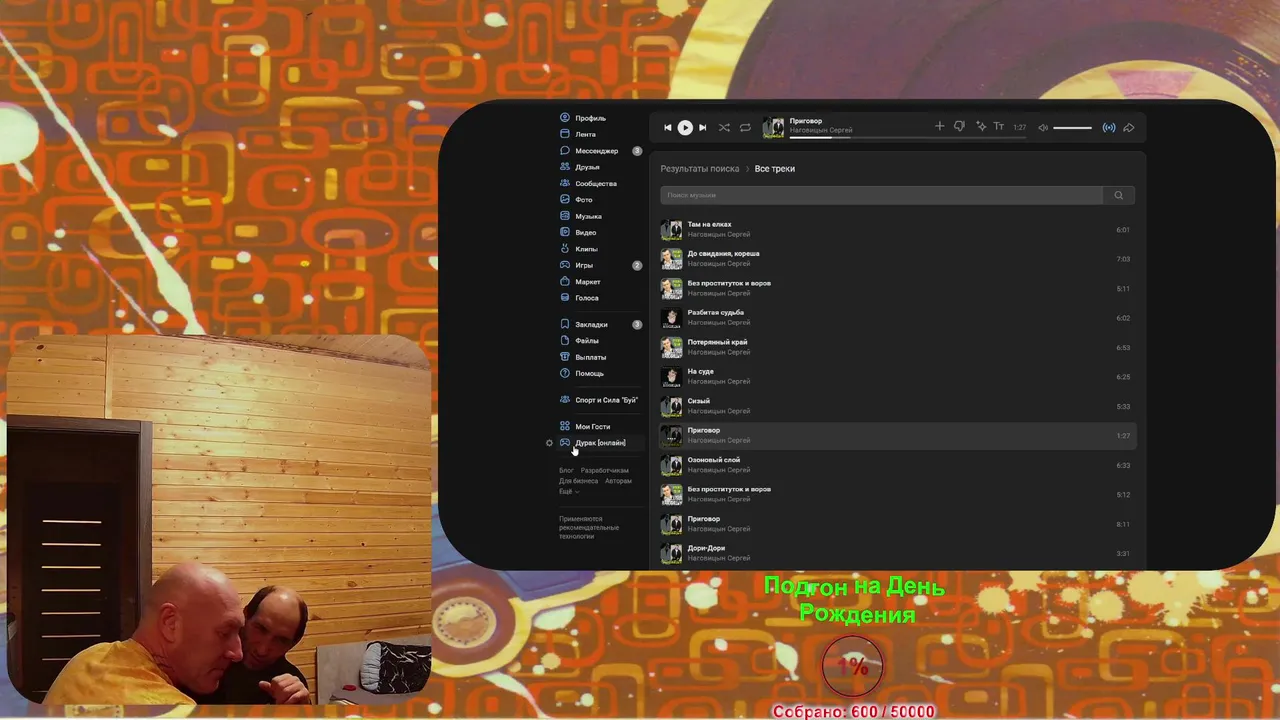The height and width of the screenshot is (720, 1280).
Task: Open the Авторам footer link
Action: 618,481
